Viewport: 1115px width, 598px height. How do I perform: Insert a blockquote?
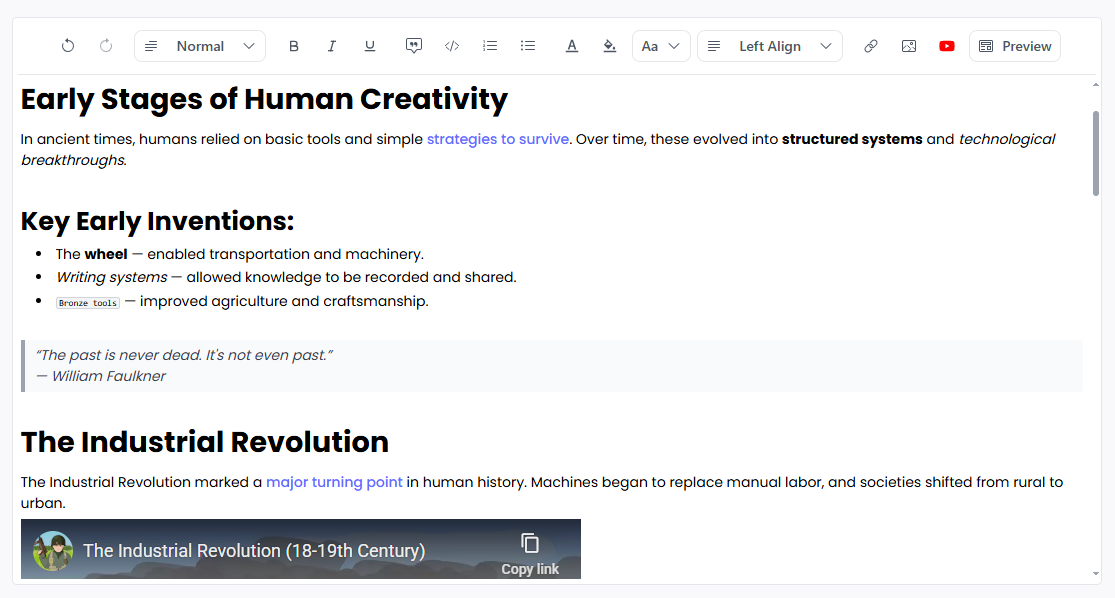point(413,45)
